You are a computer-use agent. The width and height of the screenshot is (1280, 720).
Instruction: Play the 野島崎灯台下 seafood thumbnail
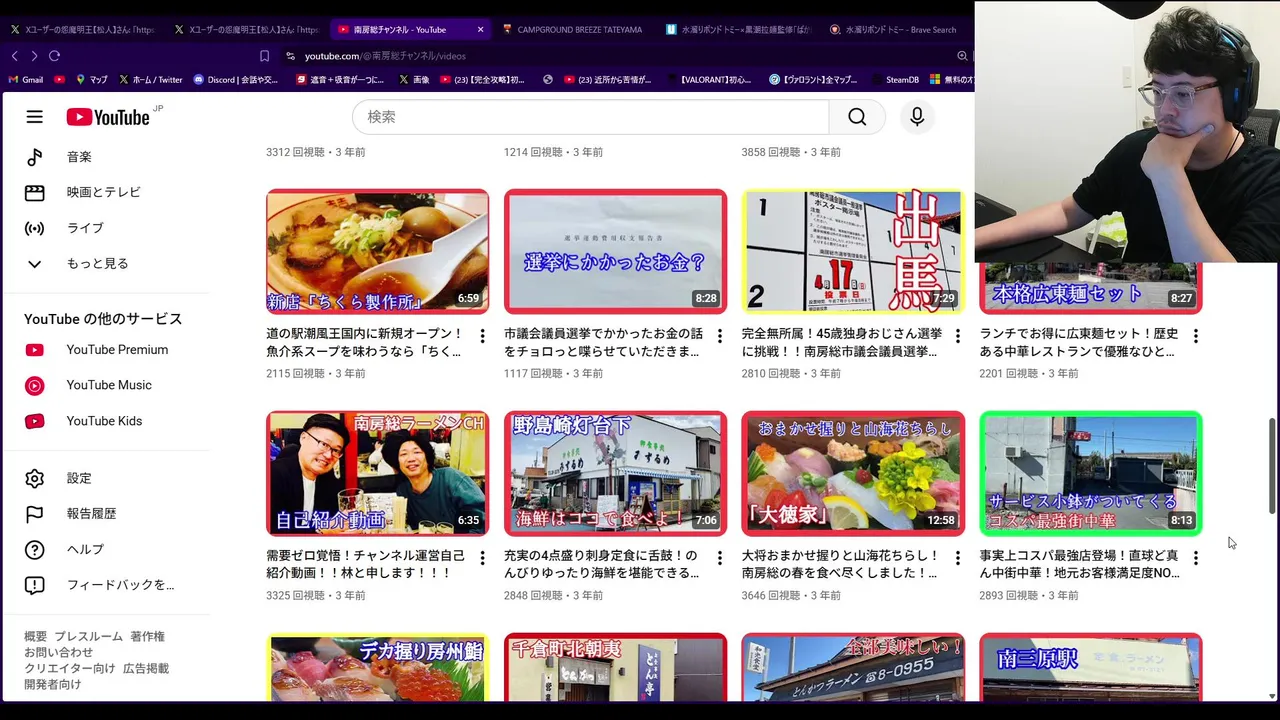[615, 473]
